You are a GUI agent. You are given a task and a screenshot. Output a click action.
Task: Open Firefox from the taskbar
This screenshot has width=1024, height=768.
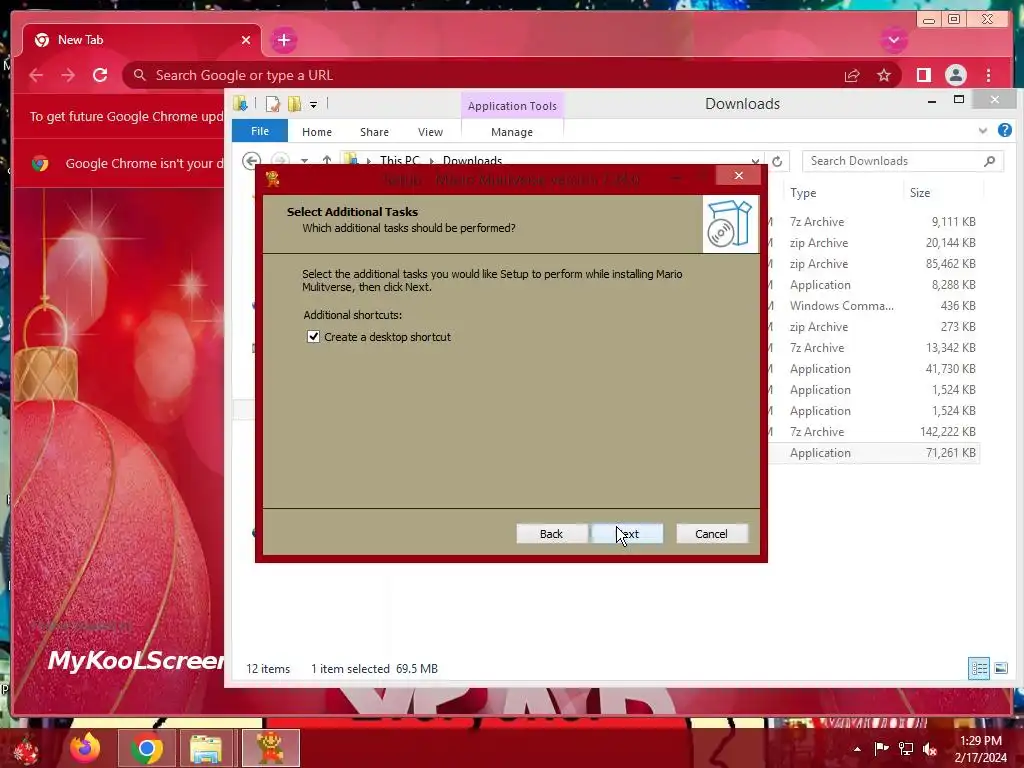(x=86, y=748)
